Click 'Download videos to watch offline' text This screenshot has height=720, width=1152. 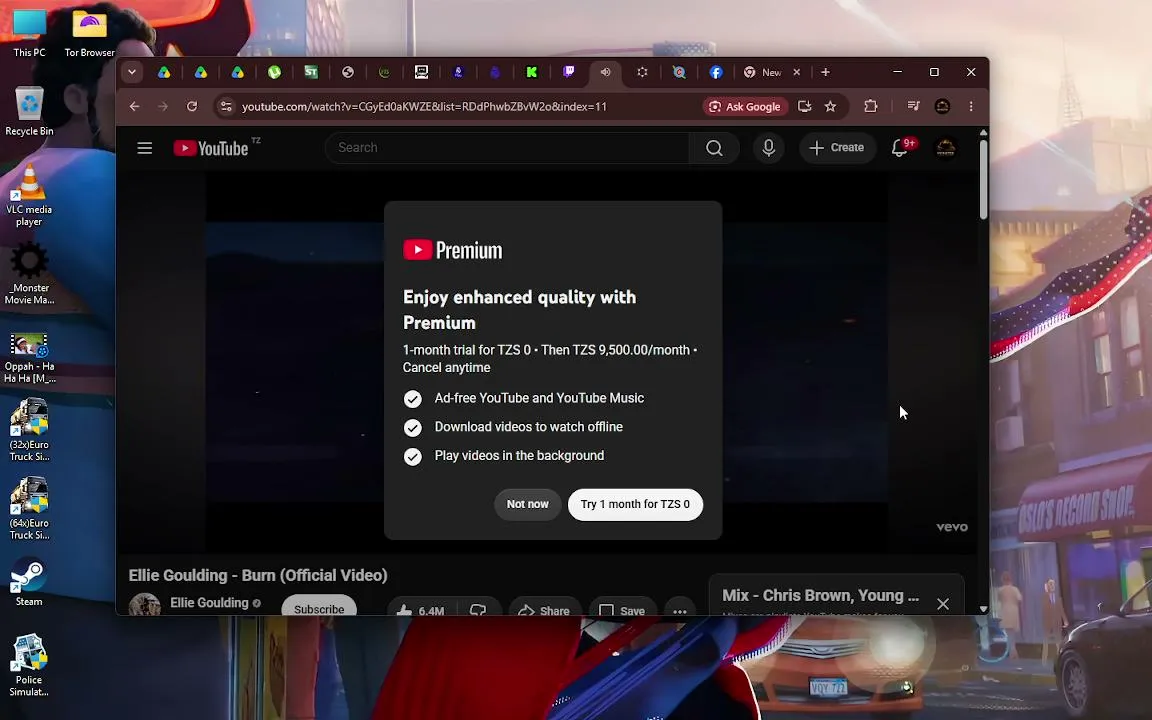(x=528, y=427)
